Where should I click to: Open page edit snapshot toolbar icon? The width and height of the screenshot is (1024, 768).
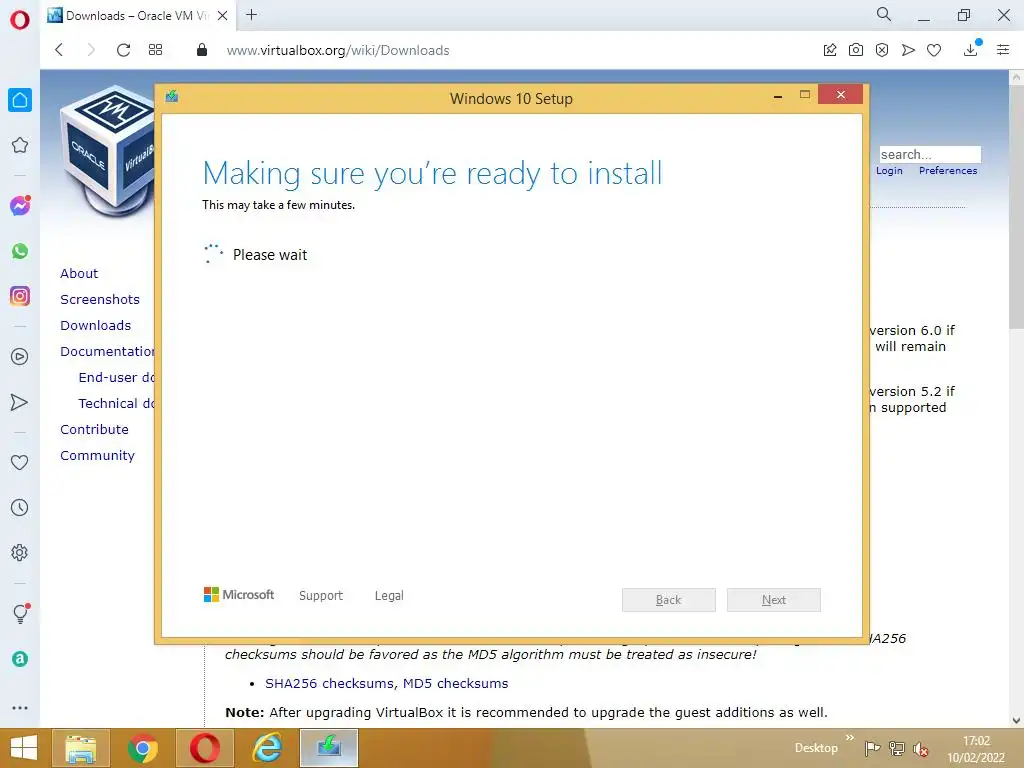830,50
